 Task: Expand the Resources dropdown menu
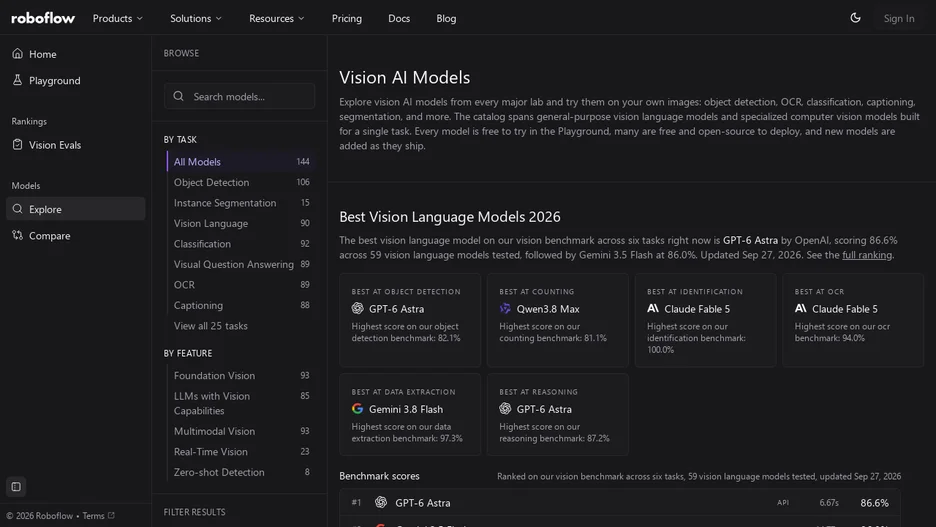click(x=277, y=19)
